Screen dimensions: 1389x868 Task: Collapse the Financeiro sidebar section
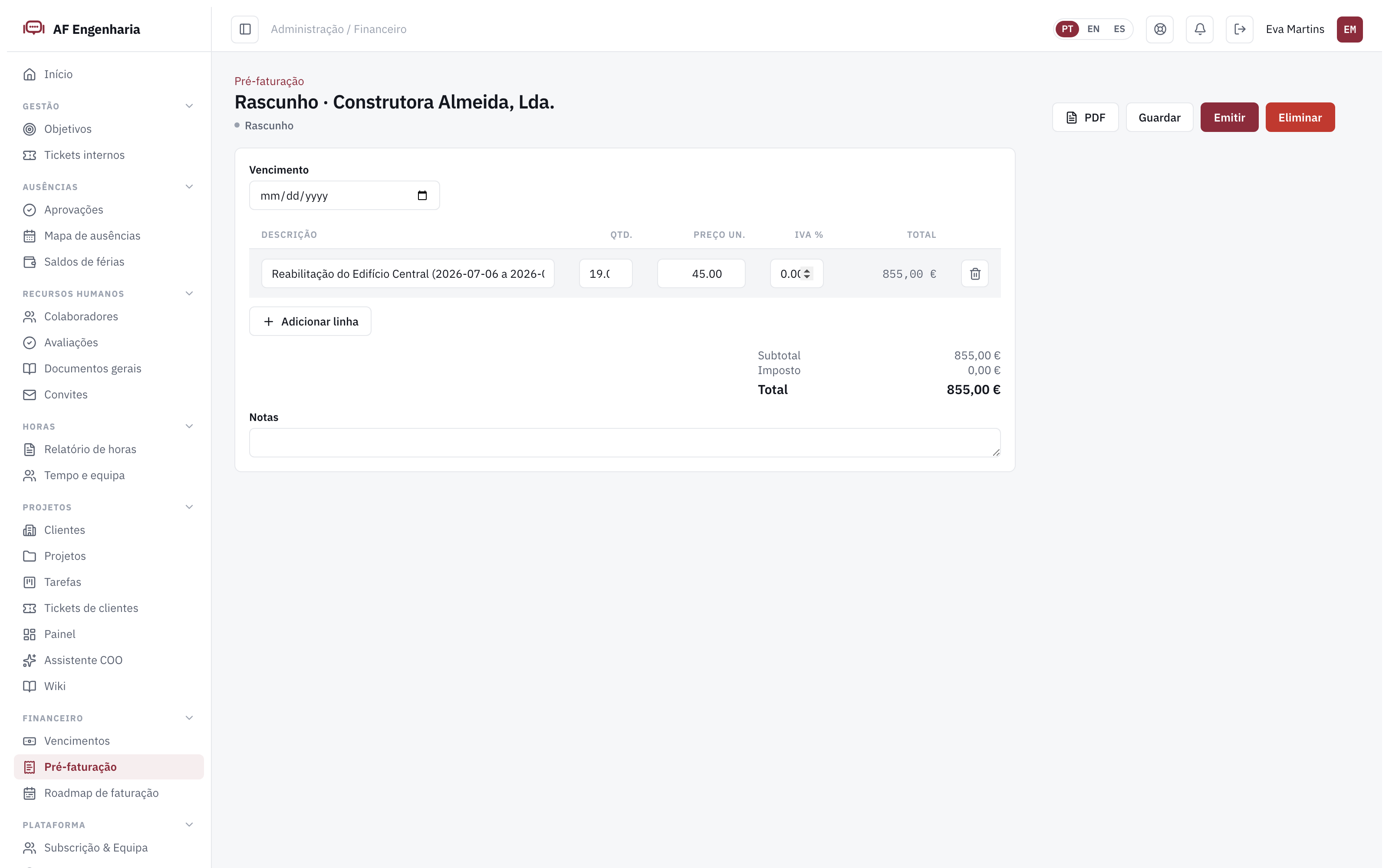pos(189,718)
